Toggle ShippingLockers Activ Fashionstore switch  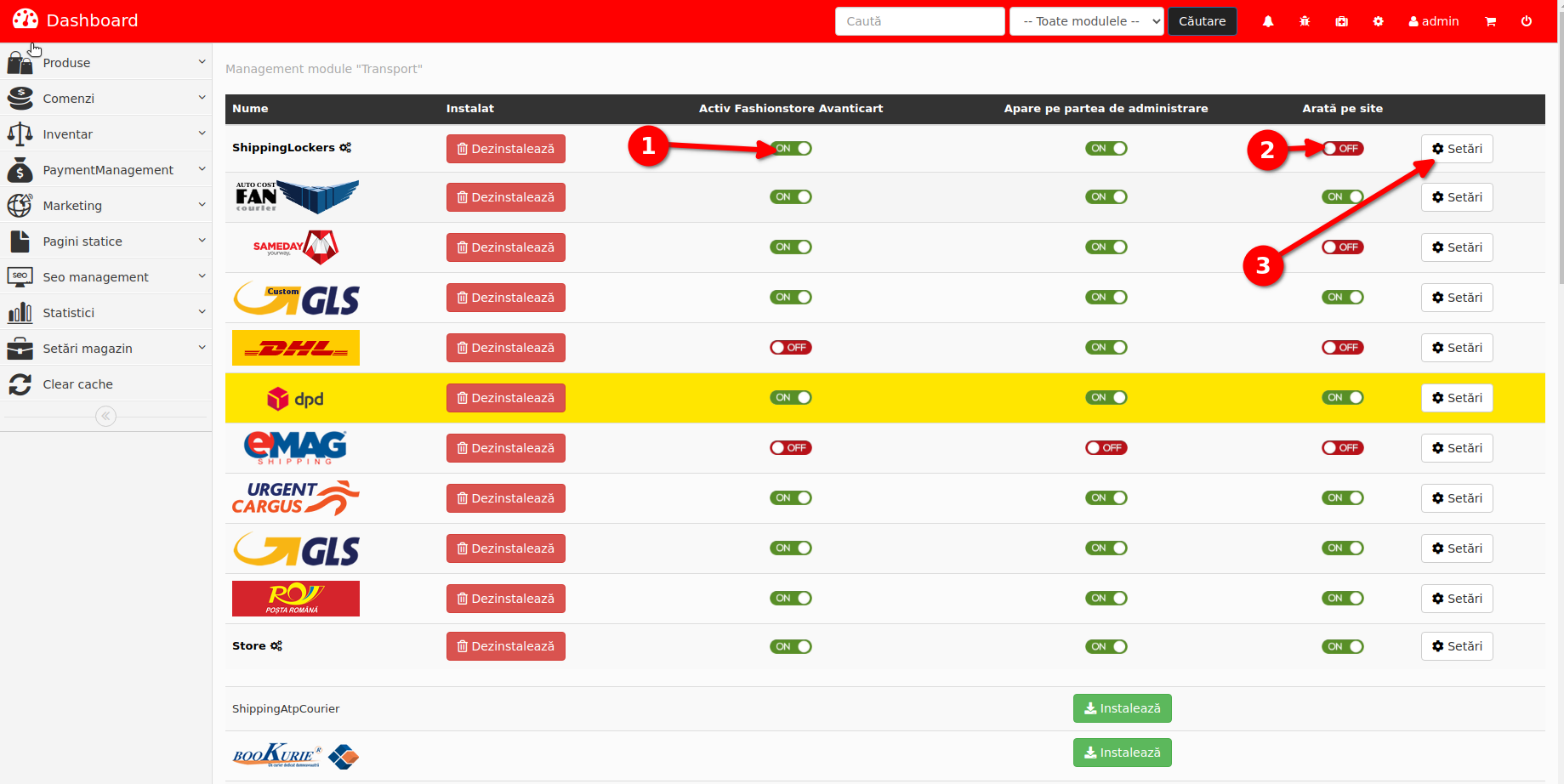(791, 148)
